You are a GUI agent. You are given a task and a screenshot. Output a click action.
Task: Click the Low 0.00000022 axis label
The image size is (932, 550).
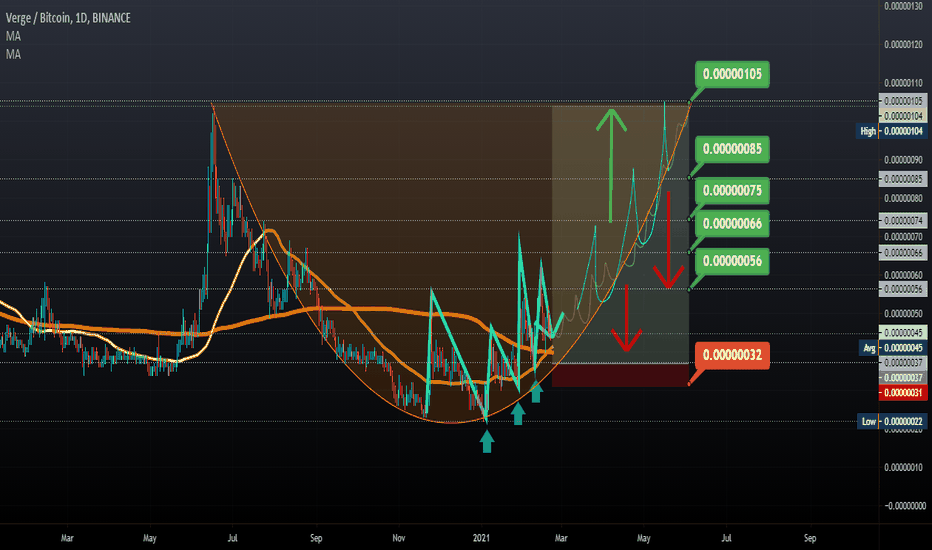tap(892, 422)
